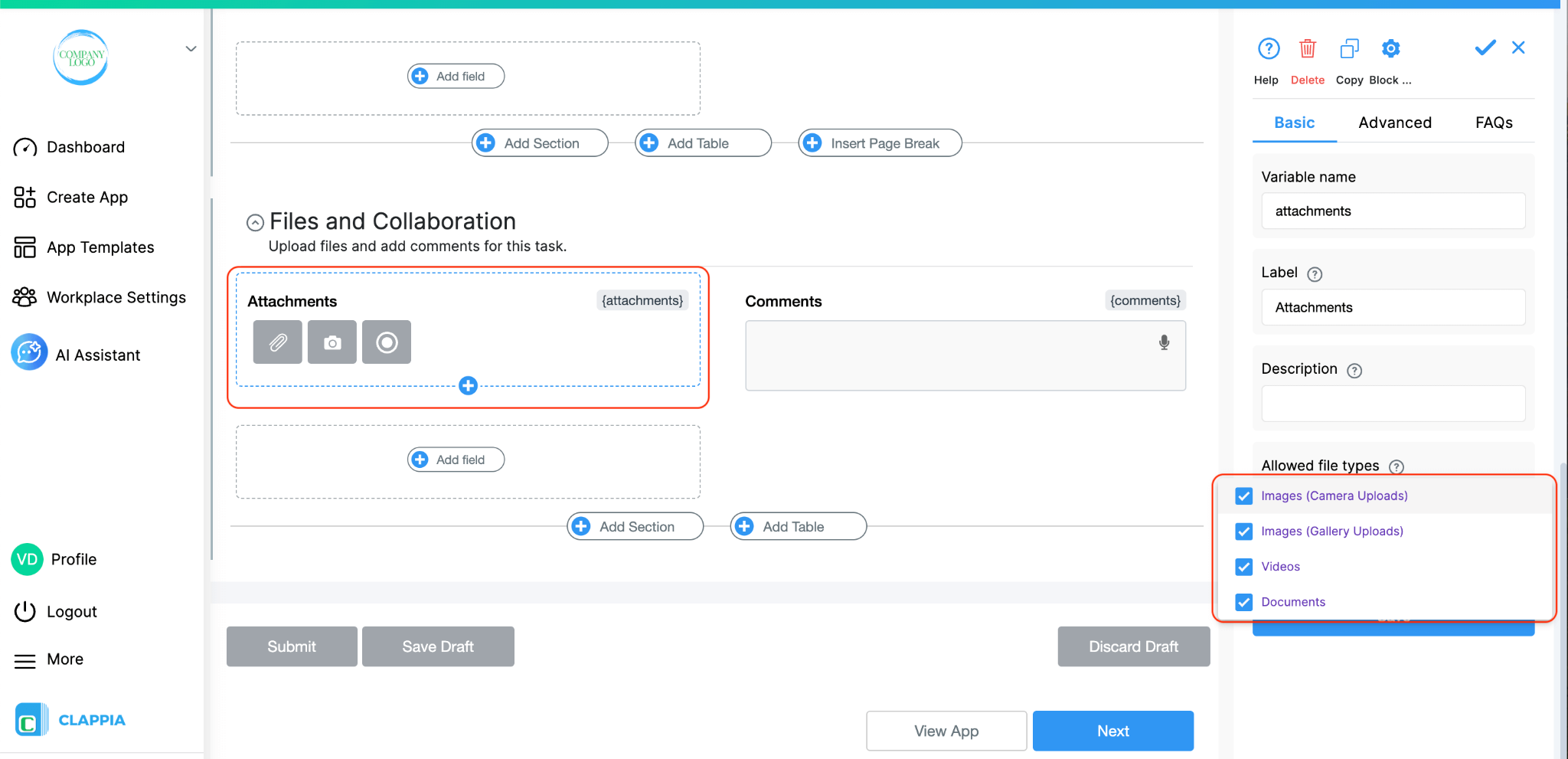The image size is (1568, 759).
Task: Delete the selected Attachments block
Action: click(x=1307, y=48)
